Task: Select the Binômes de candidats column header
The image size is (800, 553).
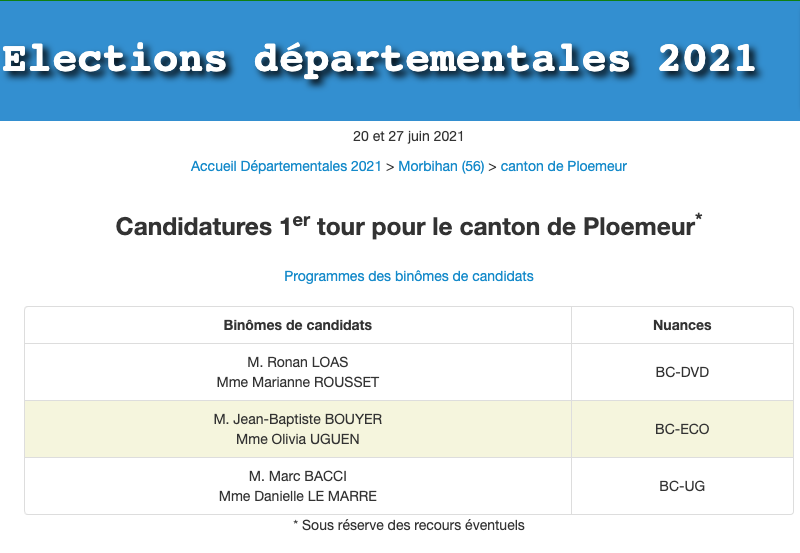Action: tap(298, 325)
